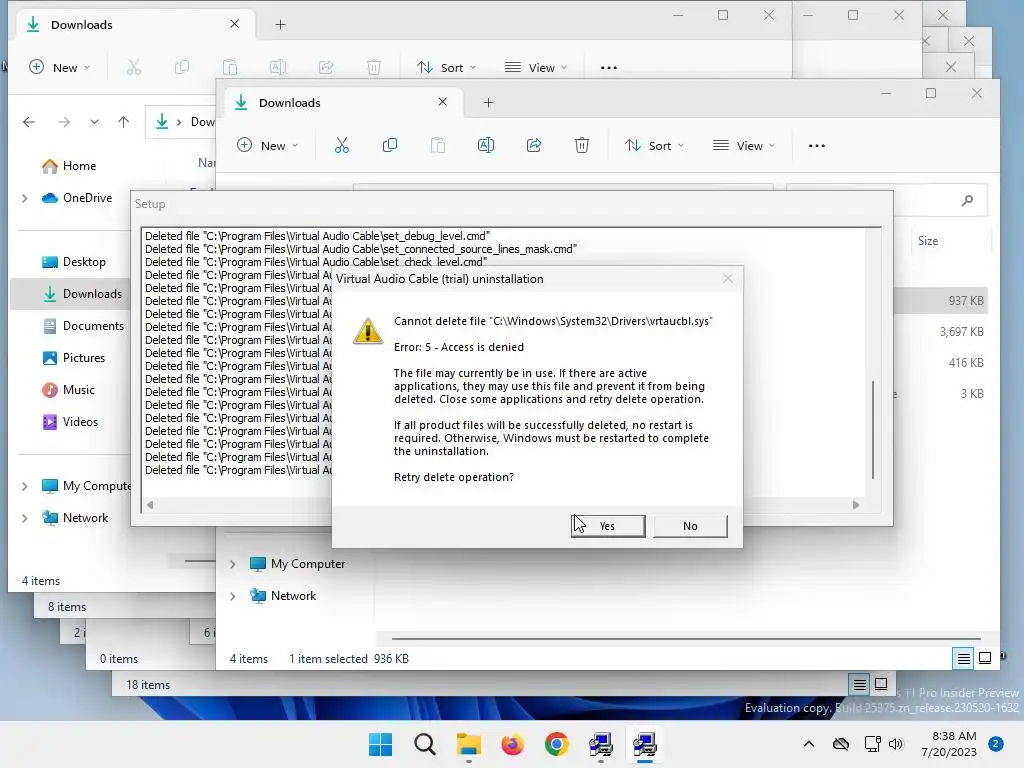Click Yes to retry delete operation
Image resolution: width=1024 pixels, height=768 pixels.
coord(607,526)
